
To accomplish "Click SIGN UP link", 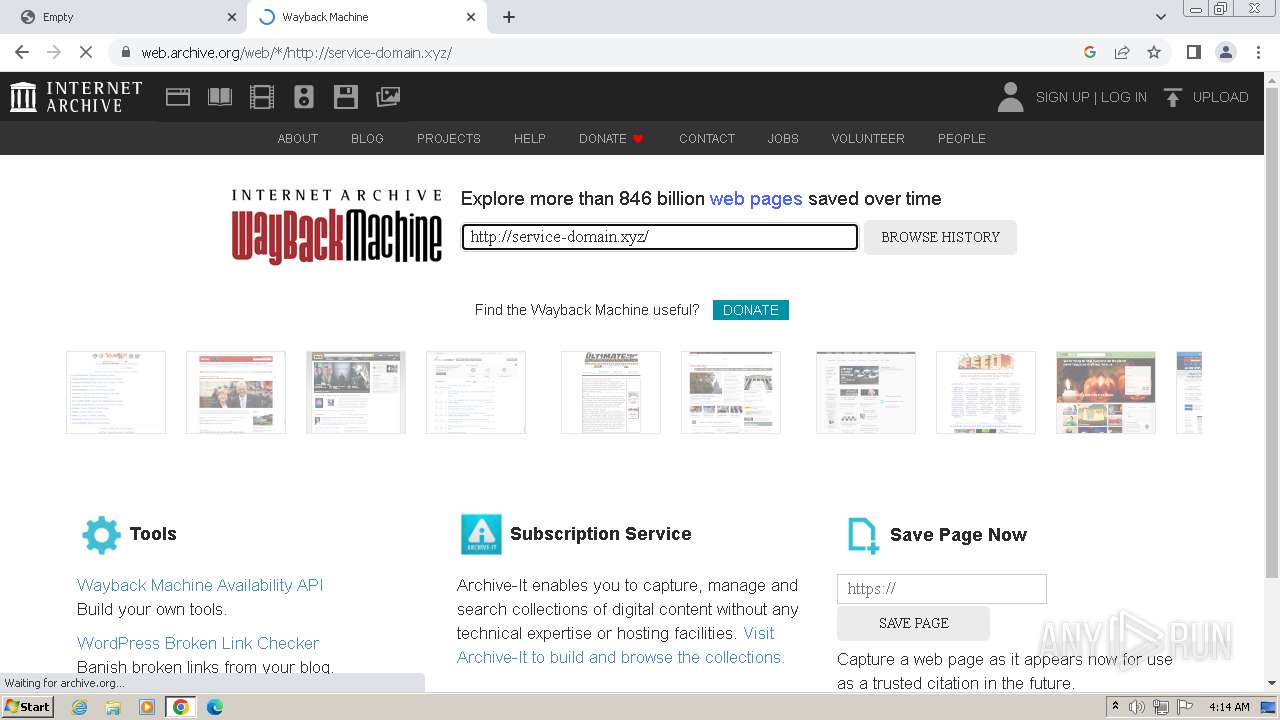I will click(x=1062, y=97).
